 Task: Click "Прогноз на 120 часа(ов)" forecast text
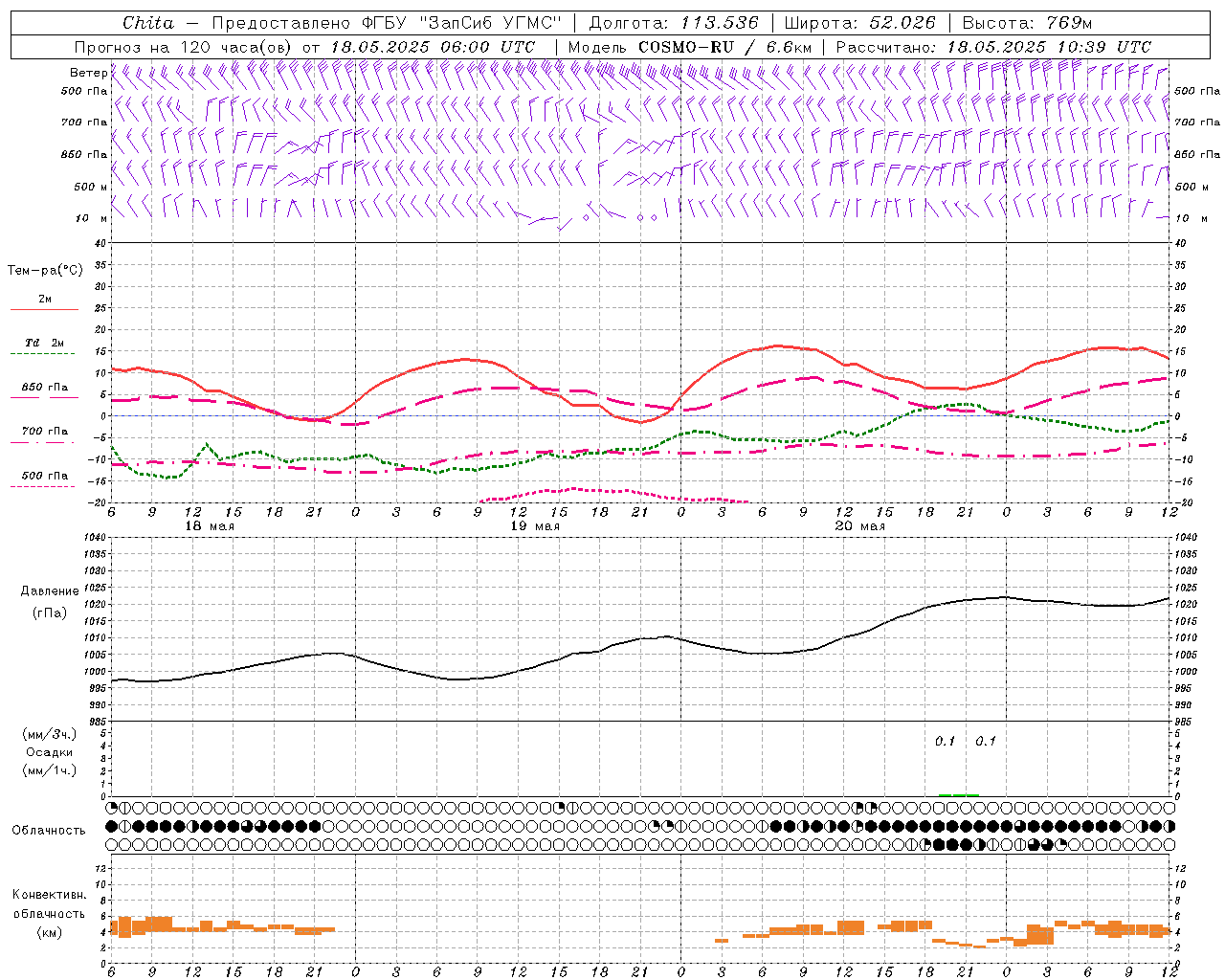[x=184, y=47]
